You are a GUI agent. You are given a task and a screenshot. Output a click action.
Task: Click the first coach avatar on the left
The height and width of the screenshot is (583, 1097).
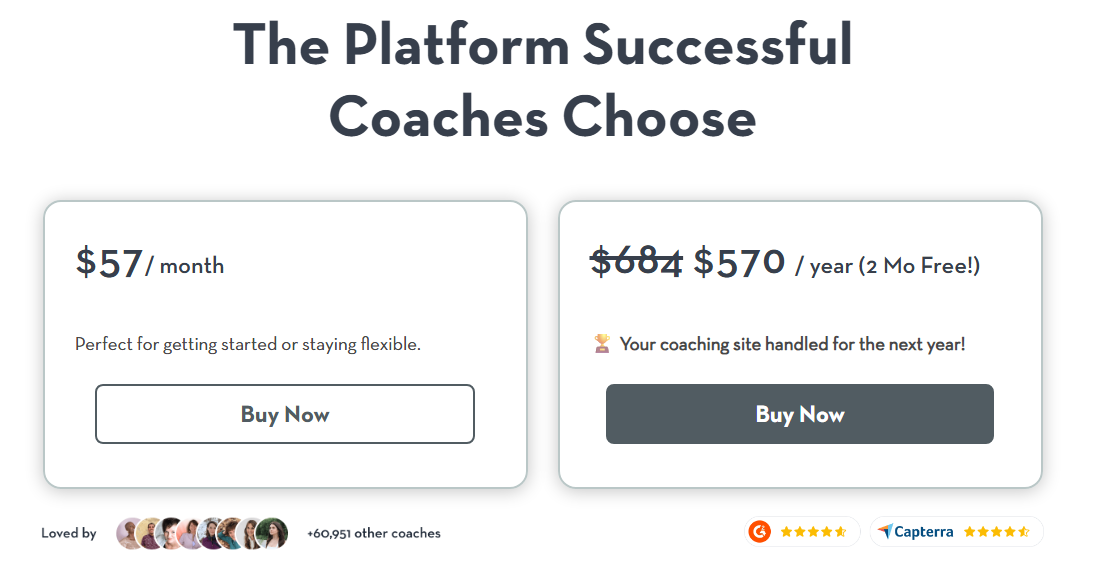pos(130,533)
